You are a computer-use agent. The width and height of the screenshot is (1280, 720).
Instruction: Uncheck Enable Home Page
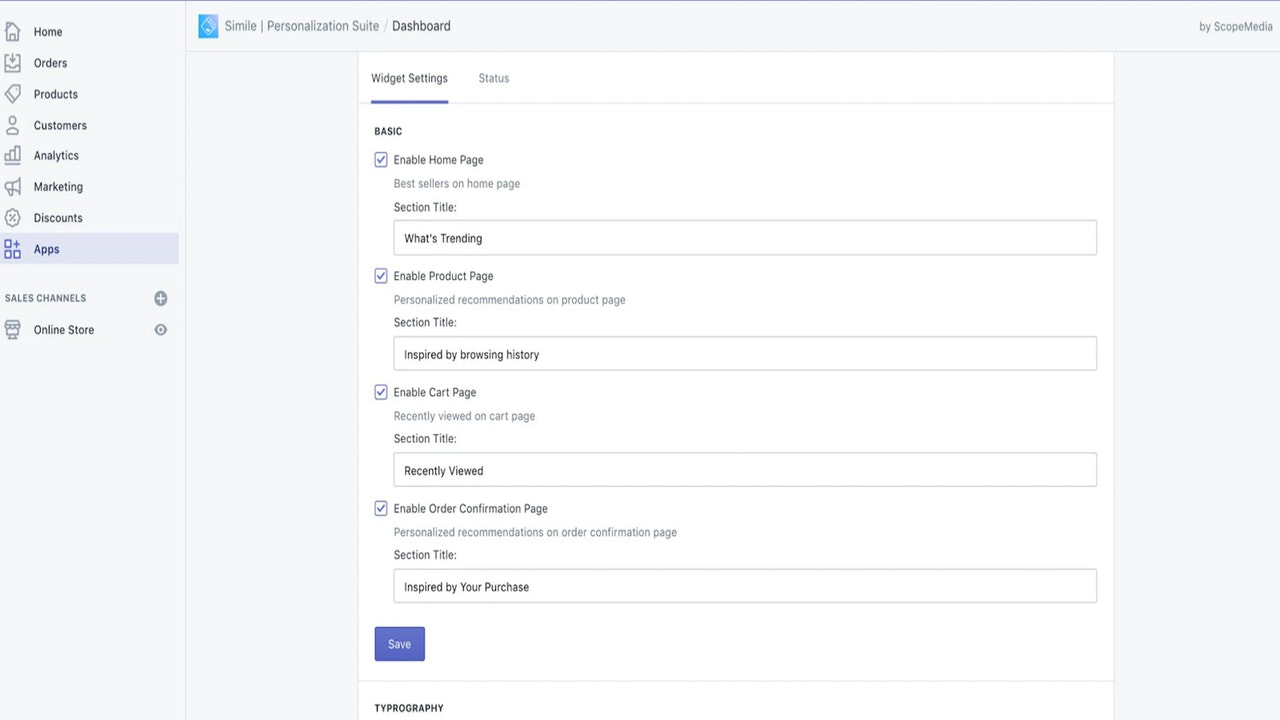click(381, 159)
